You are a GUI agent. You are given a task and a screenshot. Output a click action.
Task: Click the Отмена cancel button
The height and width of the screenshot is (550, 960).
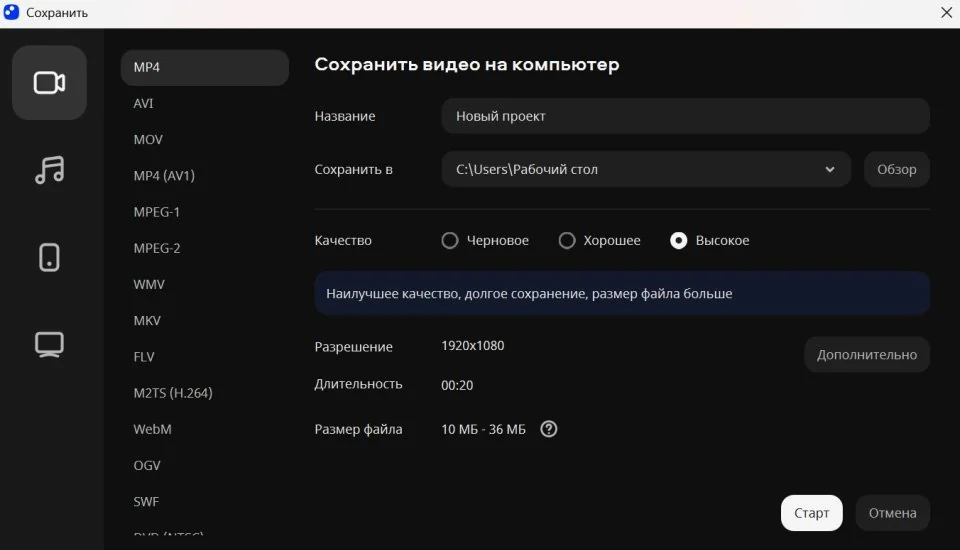click(x=892, y=513)
